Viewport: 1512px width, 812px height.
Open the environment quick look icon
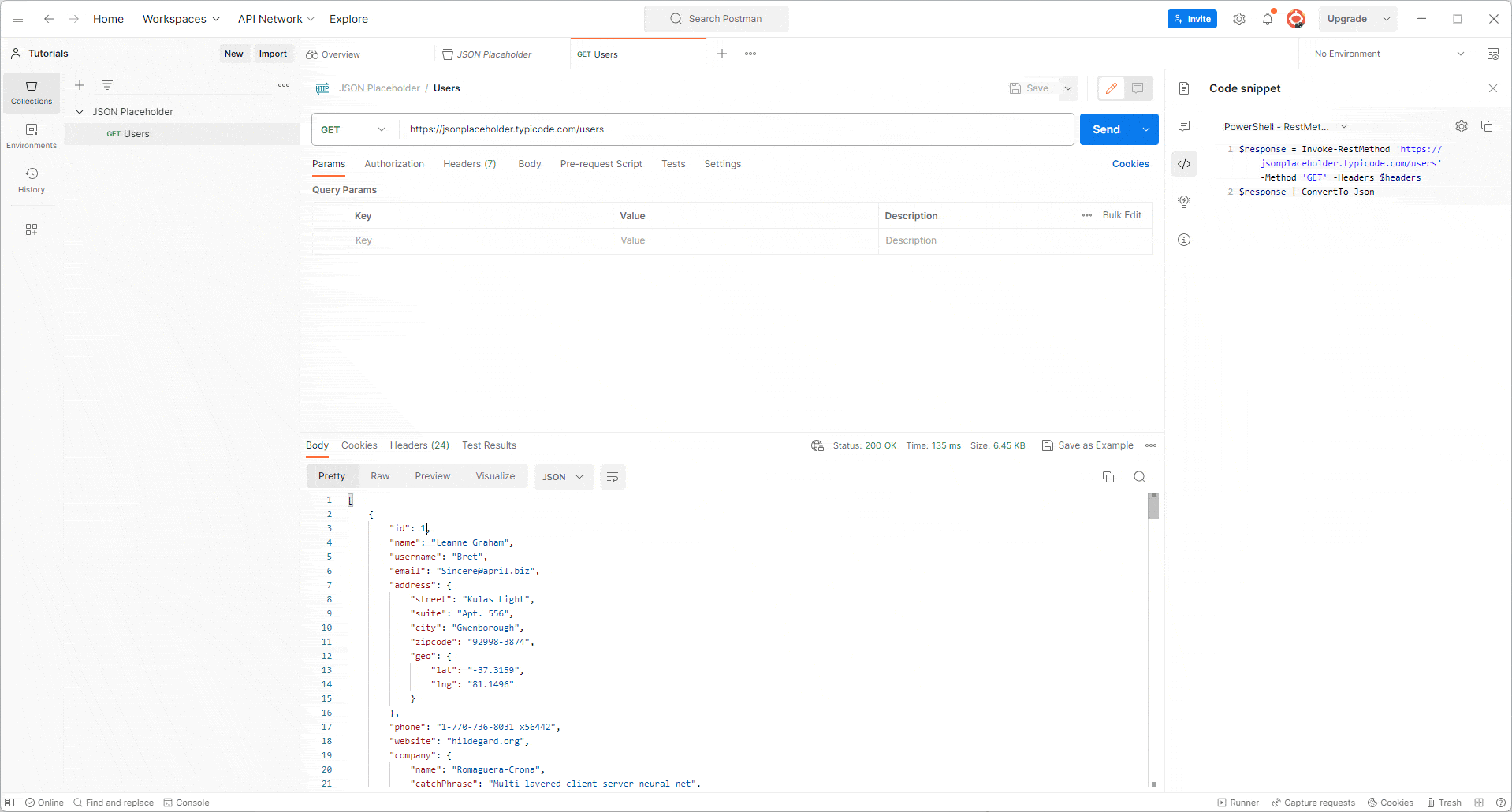point(1493,54)
